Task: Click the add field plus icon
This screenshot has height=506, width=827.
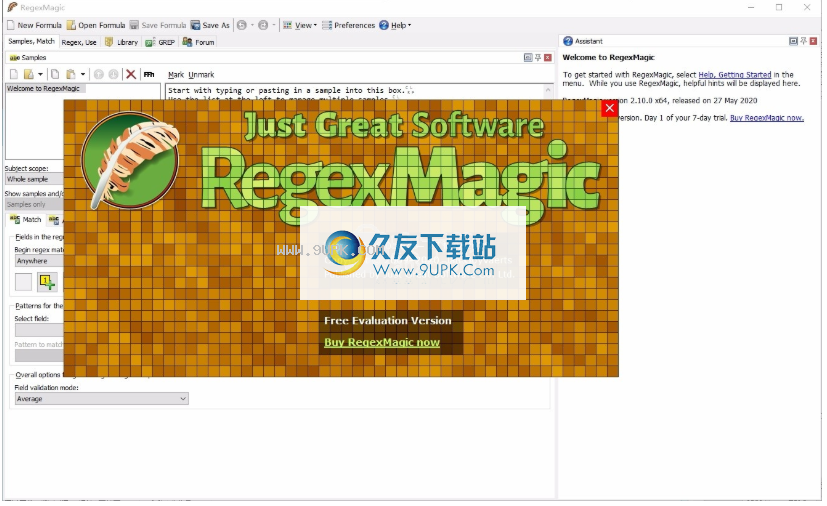Action: pos(47,282)
